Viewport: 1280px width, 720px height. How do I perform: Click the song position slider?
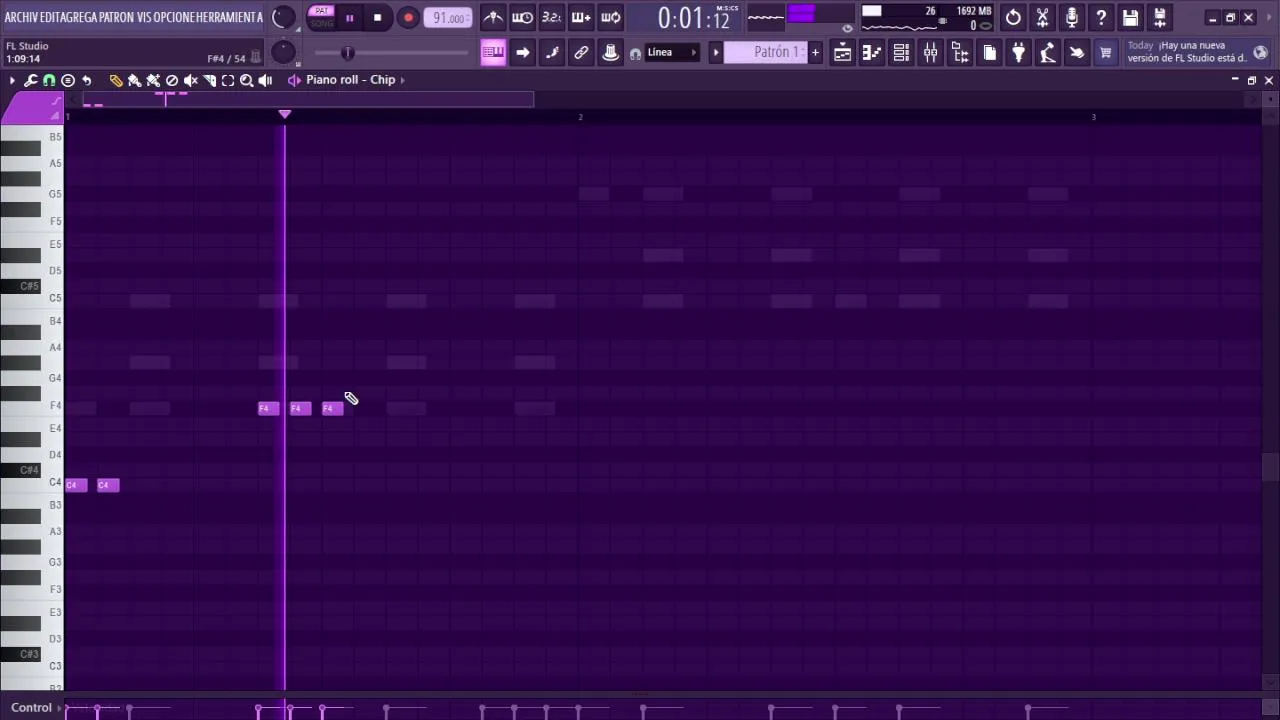[x=391, y=53]
